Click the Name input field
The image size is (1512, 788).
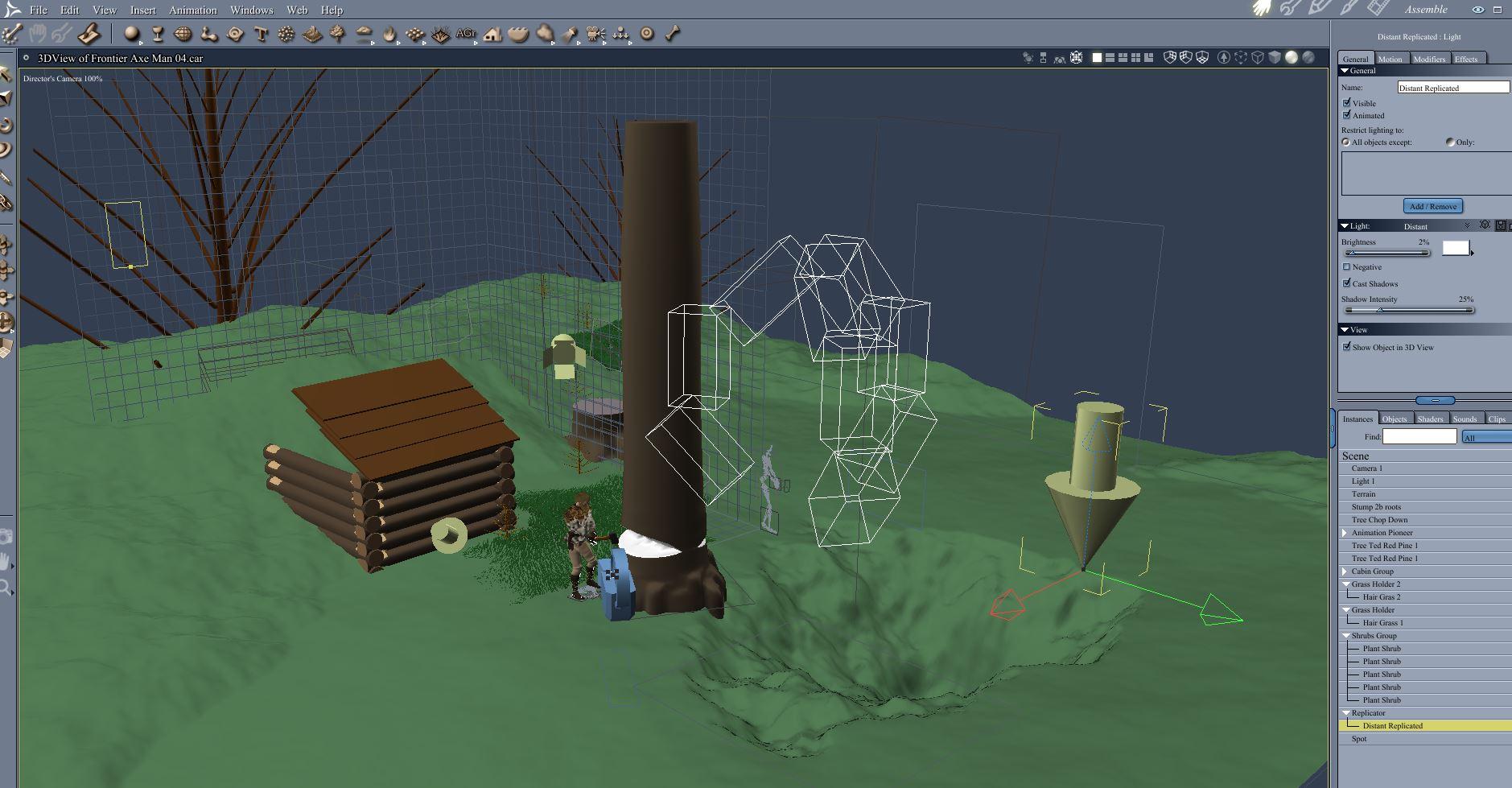tap(1453, 87)
